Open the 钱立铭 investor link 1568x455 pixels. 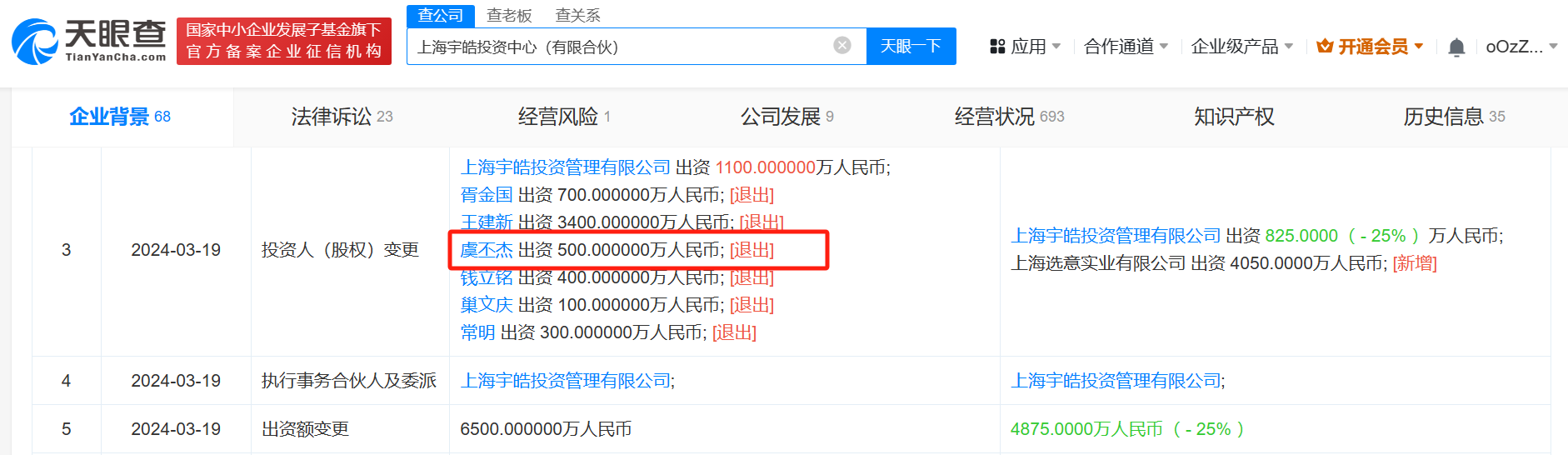click(x=487, y=277)
